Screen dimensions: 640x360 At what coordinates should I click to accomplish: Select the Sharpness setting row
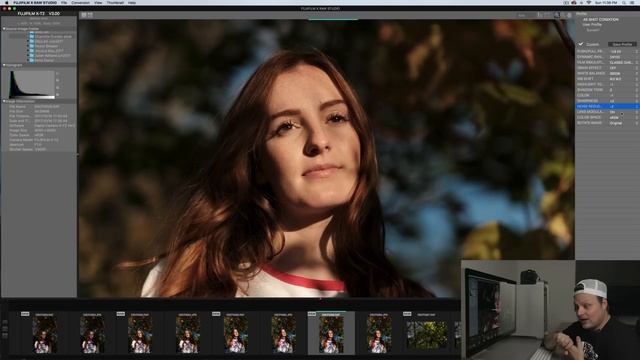point(607,101)
